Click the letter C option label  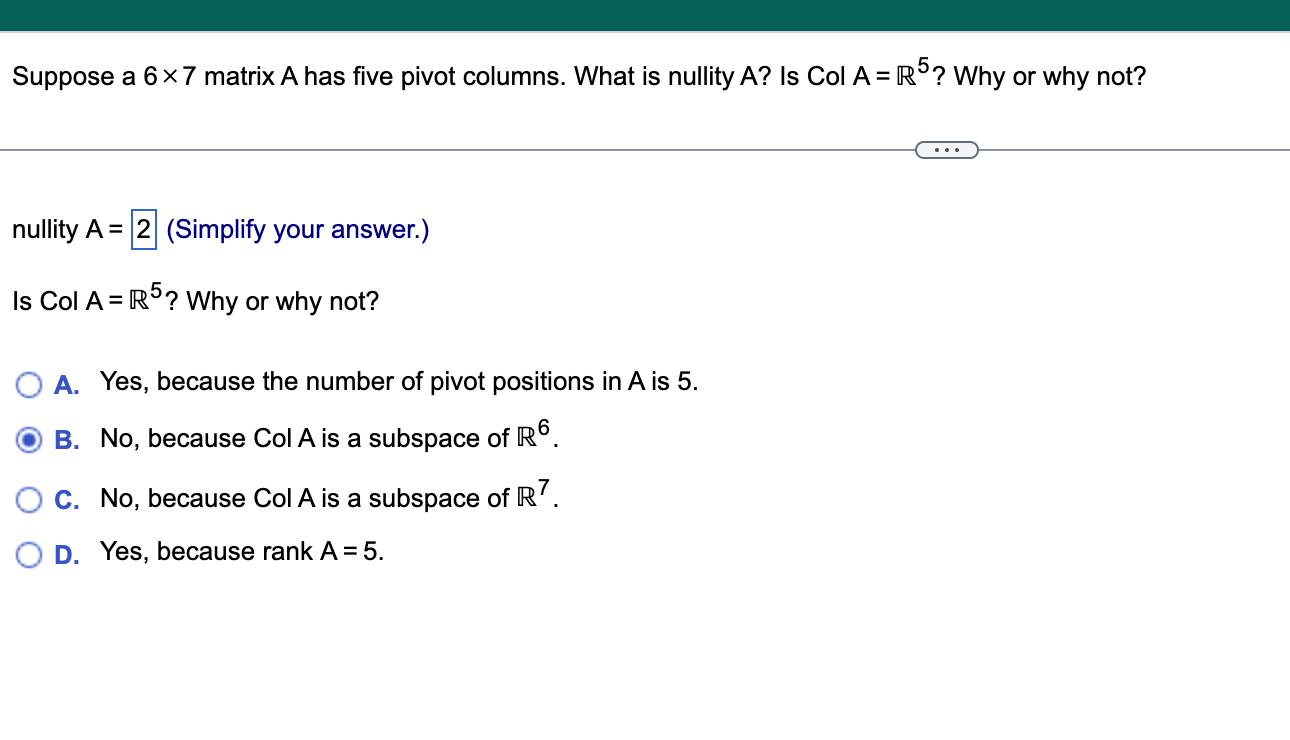point(66,498)
